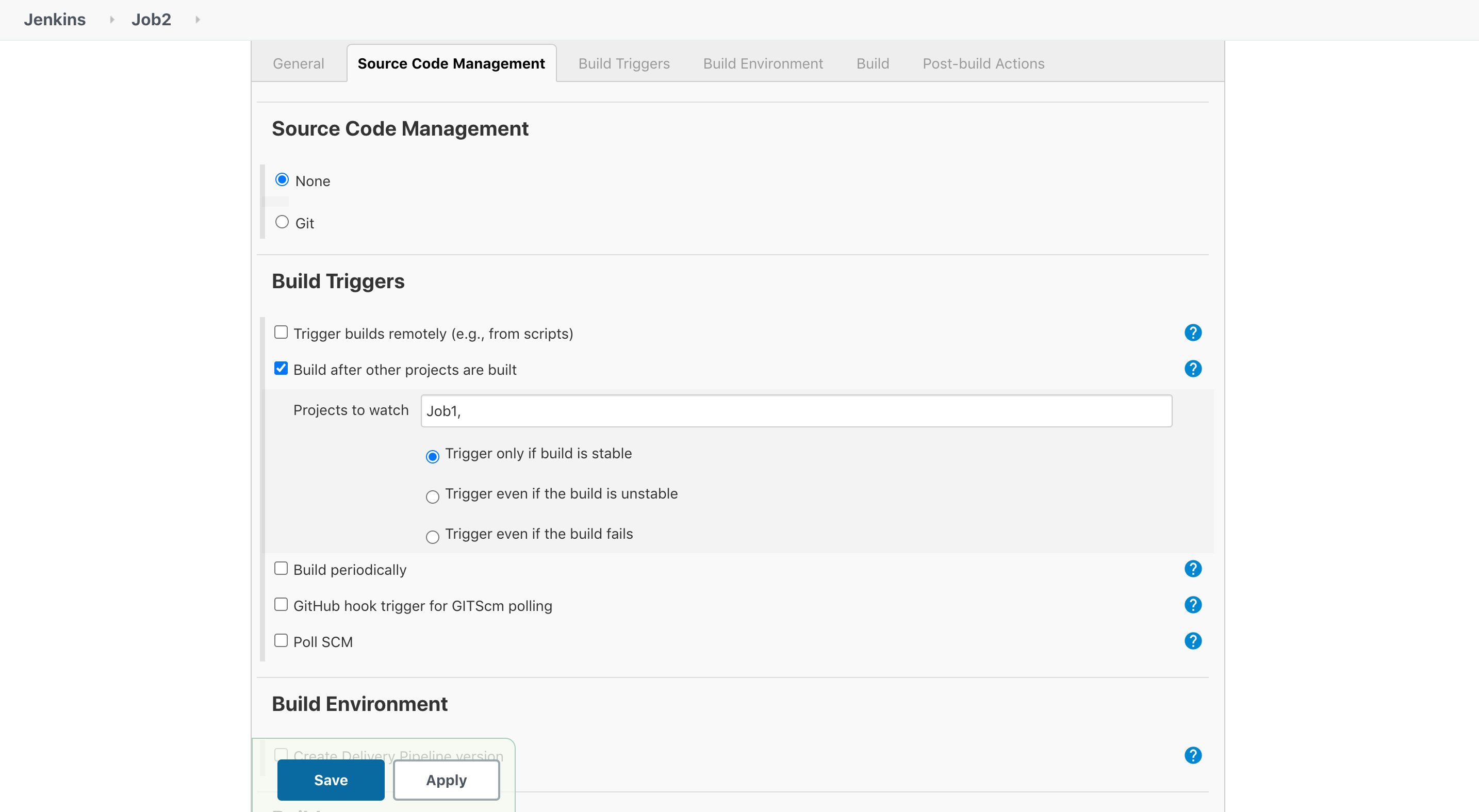Viewport: 1479px width, 812px height.
Task: Expand breadcrumb arrow after Jenkins
Action: point(112,20)
